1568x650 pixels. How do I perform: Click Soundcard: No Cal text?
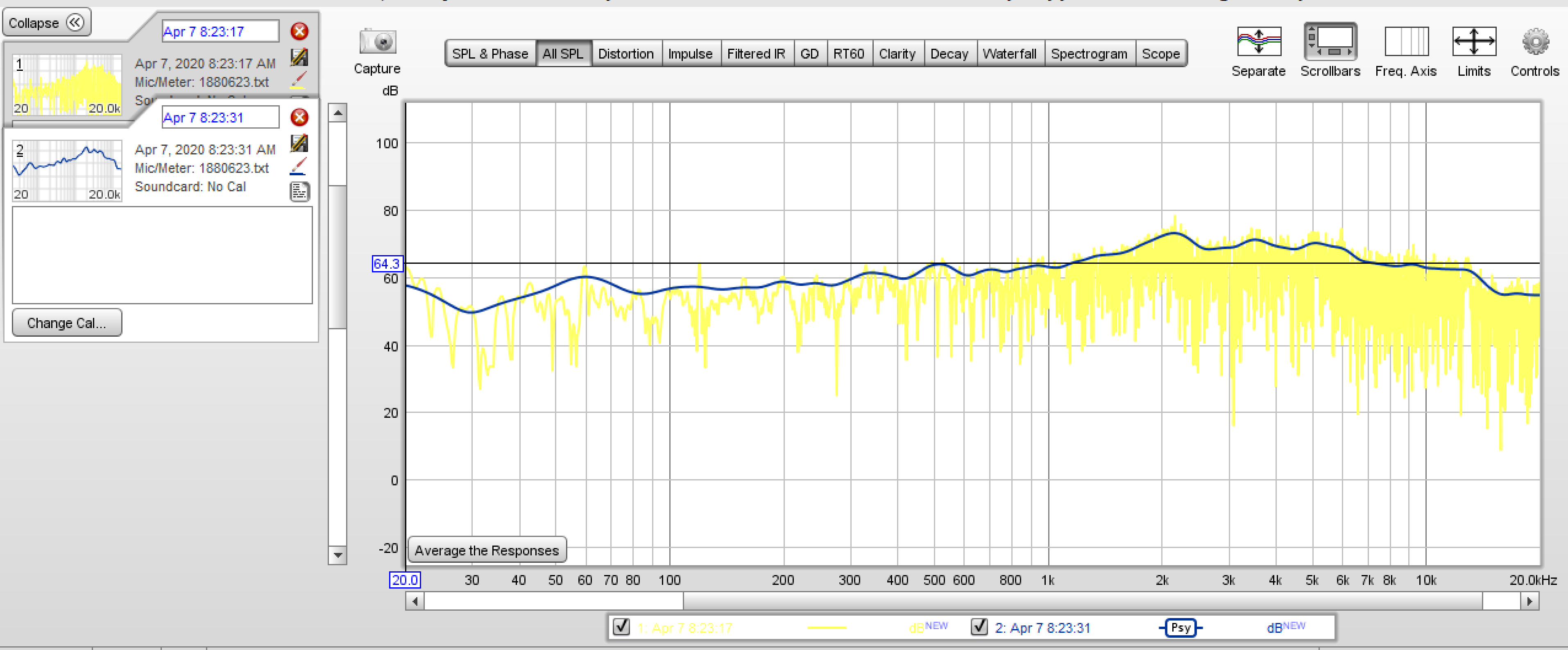pos(190,186)
